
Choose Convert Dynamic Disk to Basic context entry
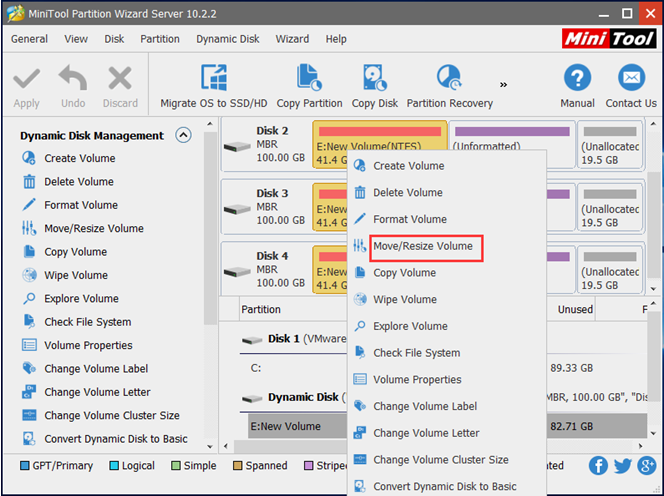coord(447,486)
